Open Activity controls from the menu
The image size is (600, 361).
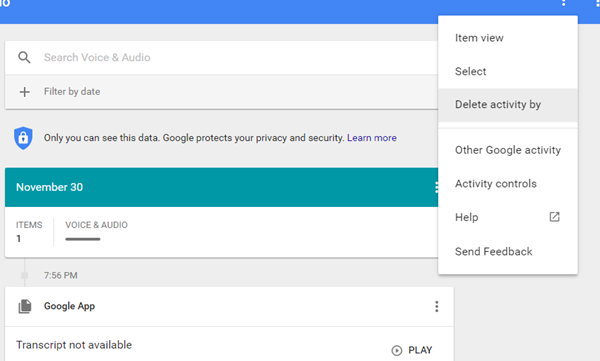508,184
